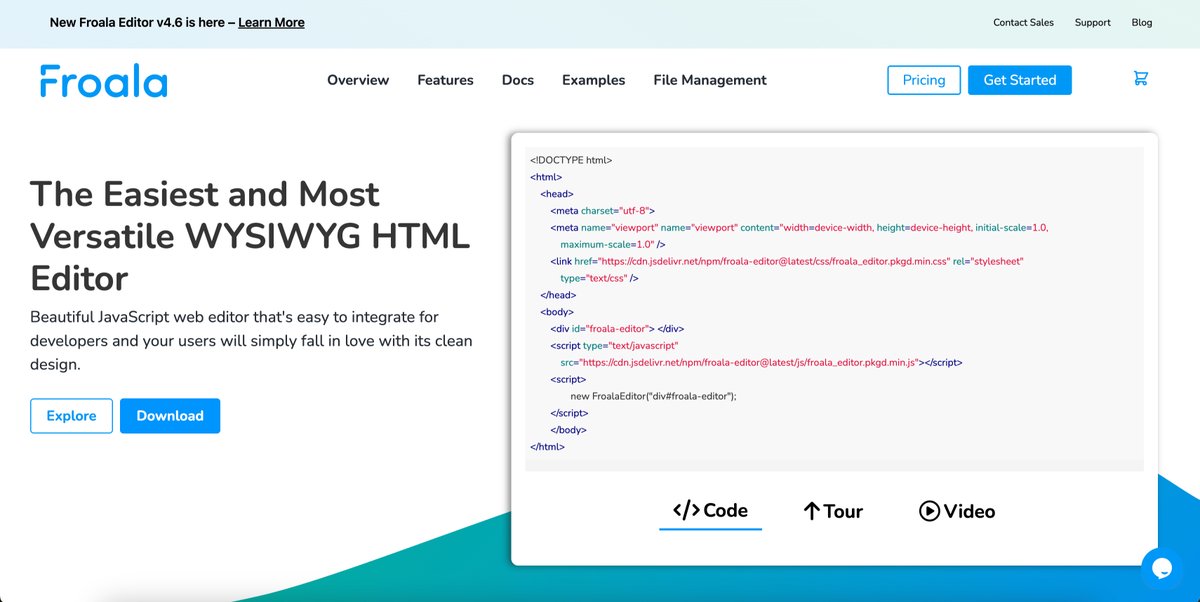This screenshot has width=1200, height=602.
Task: Click the play icon beside Video
Action: [929, 511]
